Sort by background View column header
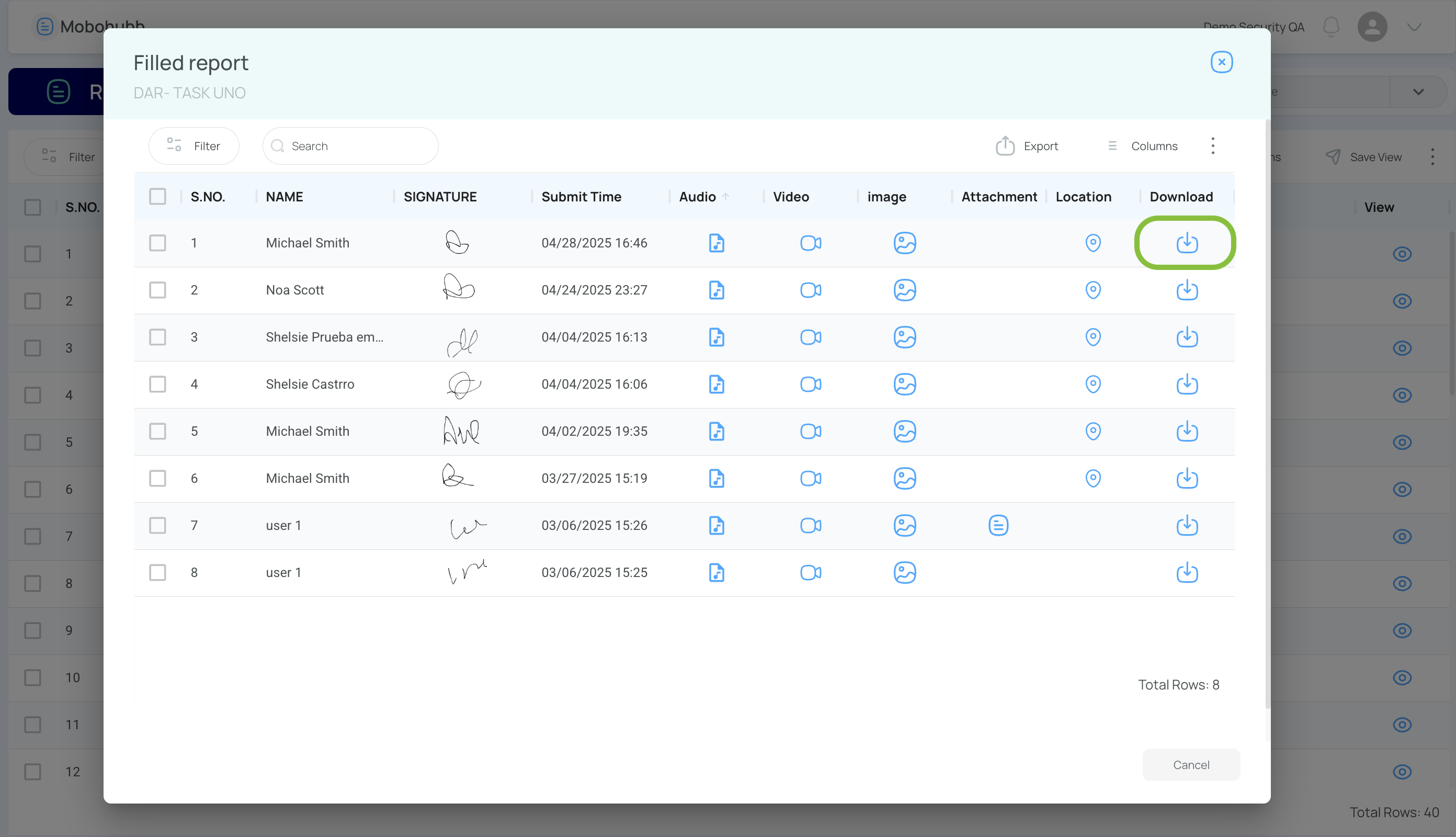 1379,207
